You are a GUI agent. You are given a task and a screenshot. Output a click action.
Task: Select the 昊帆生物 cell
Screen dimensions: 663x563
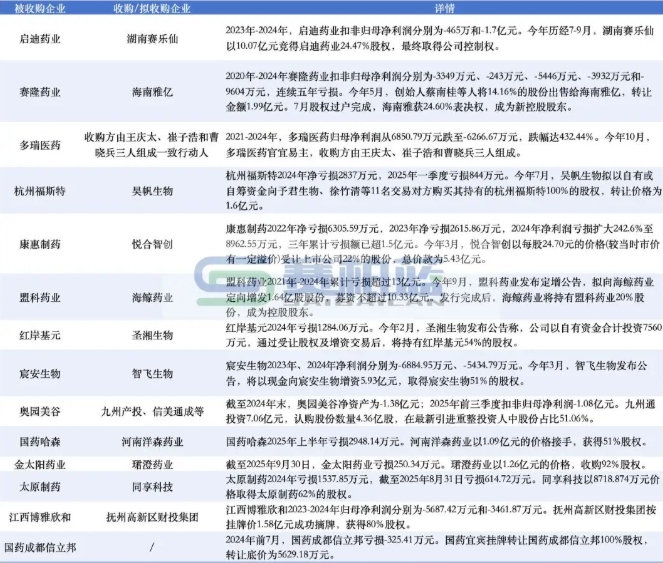click(152, 191)
